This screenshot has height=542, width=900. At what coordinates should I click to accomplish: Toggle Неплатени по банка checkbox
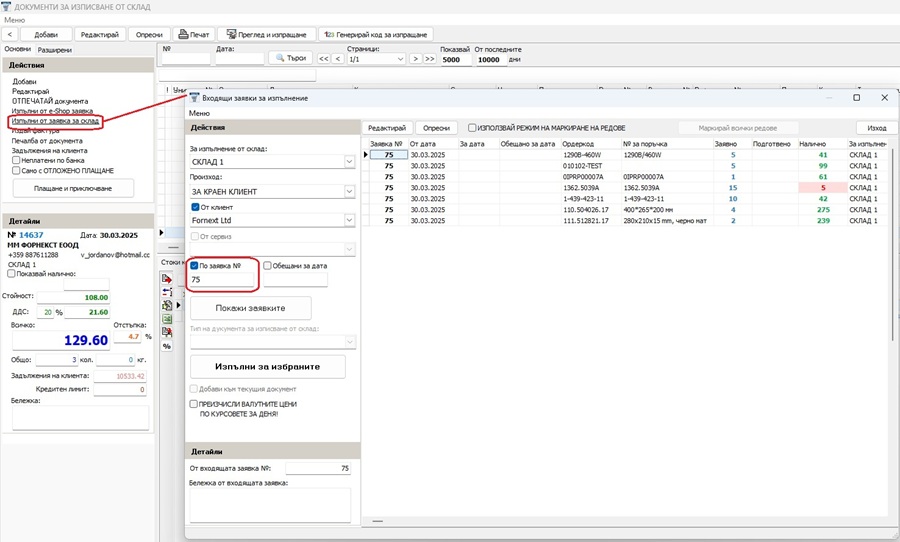(16, 160)
